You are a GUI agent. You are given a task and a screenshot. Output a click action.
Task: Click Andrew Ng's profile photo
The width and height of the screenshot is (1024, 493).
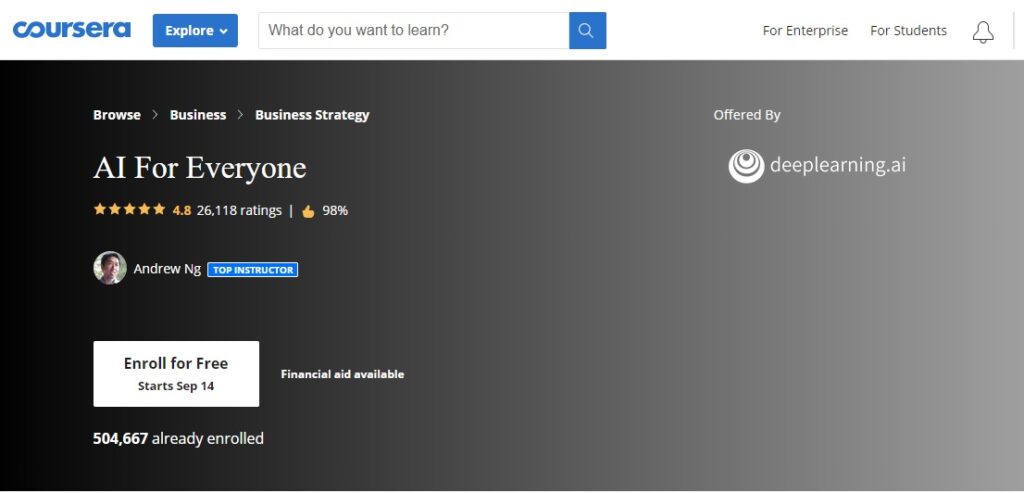[110, 268]
